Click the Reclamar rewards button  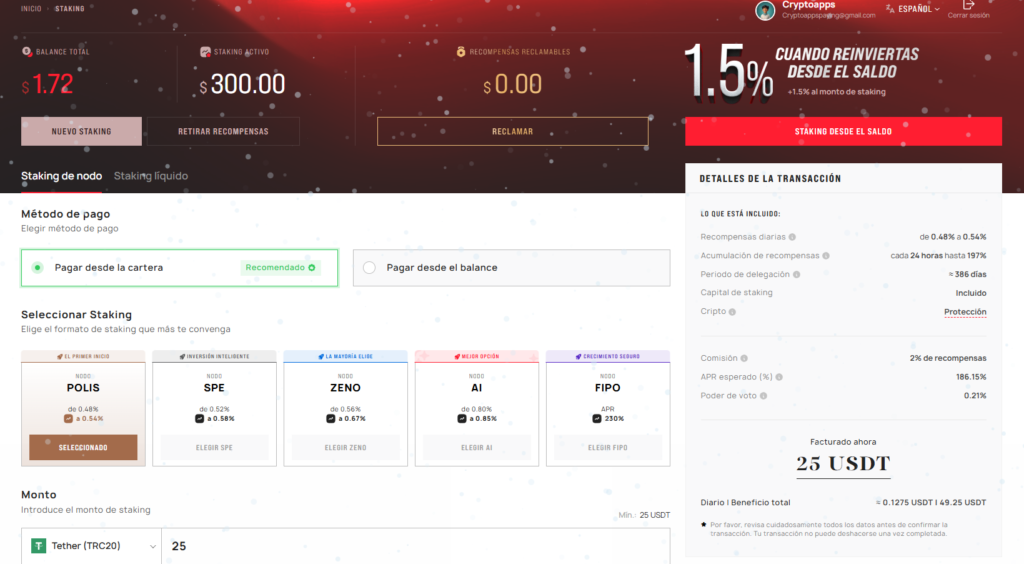pyautogui.click(x=512, y=132)
